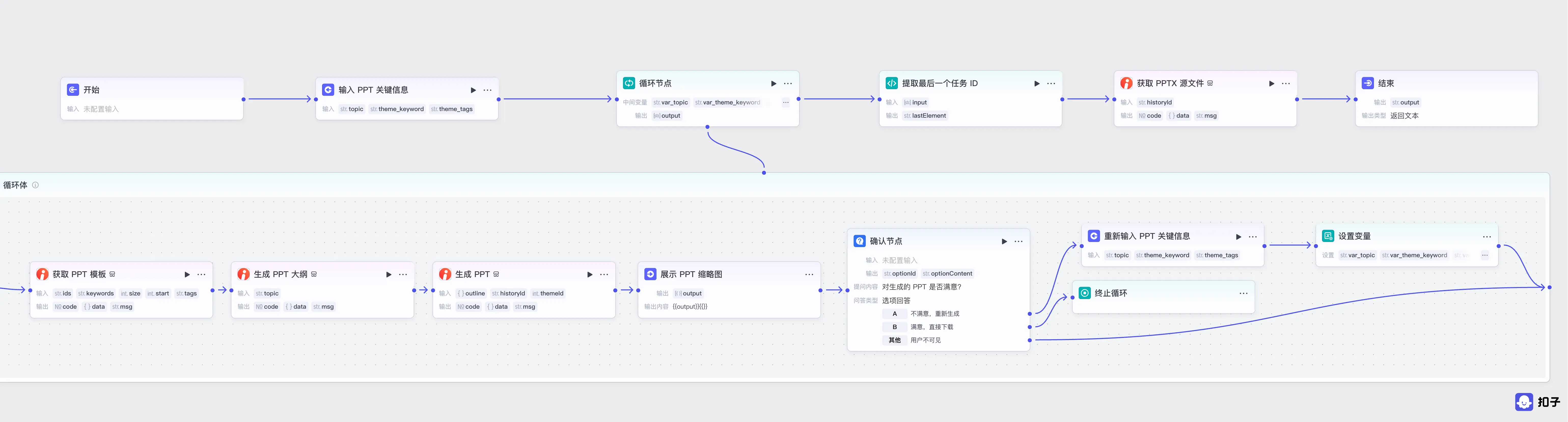
Task: Click the small badge after 生成 PPT title
Action: coord(496,274)
